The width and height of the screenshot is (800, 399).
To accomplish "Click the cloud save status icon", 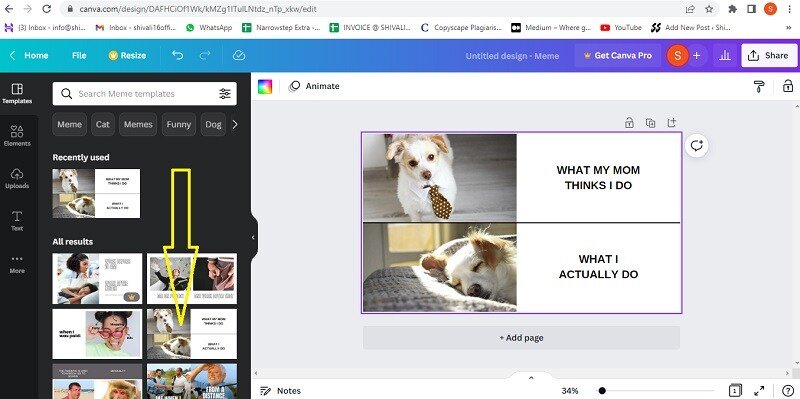I will [x=239, y=55].
